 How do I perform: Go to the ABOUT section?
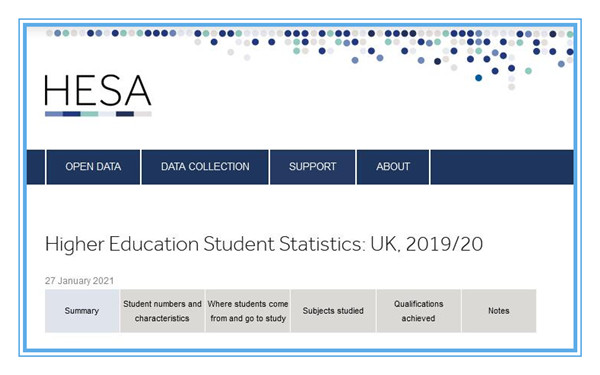[393, 167]
